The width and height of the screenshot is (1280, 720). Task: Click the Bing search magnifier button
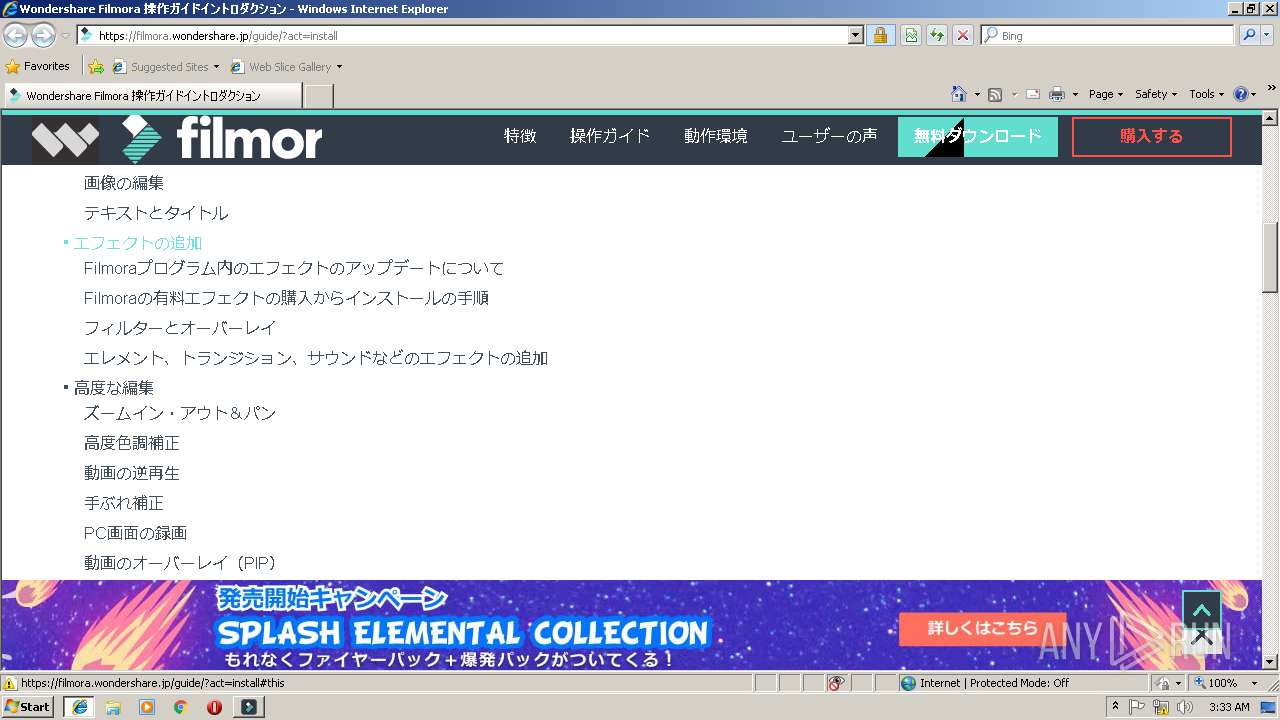tap(1249, 35)
